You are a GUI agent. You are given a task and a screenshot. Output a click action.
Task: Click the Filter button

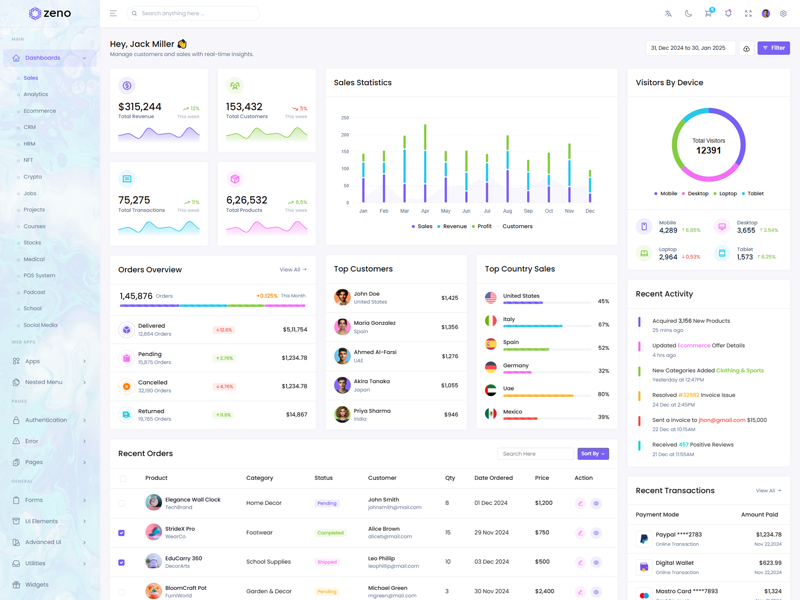(773, 48)
